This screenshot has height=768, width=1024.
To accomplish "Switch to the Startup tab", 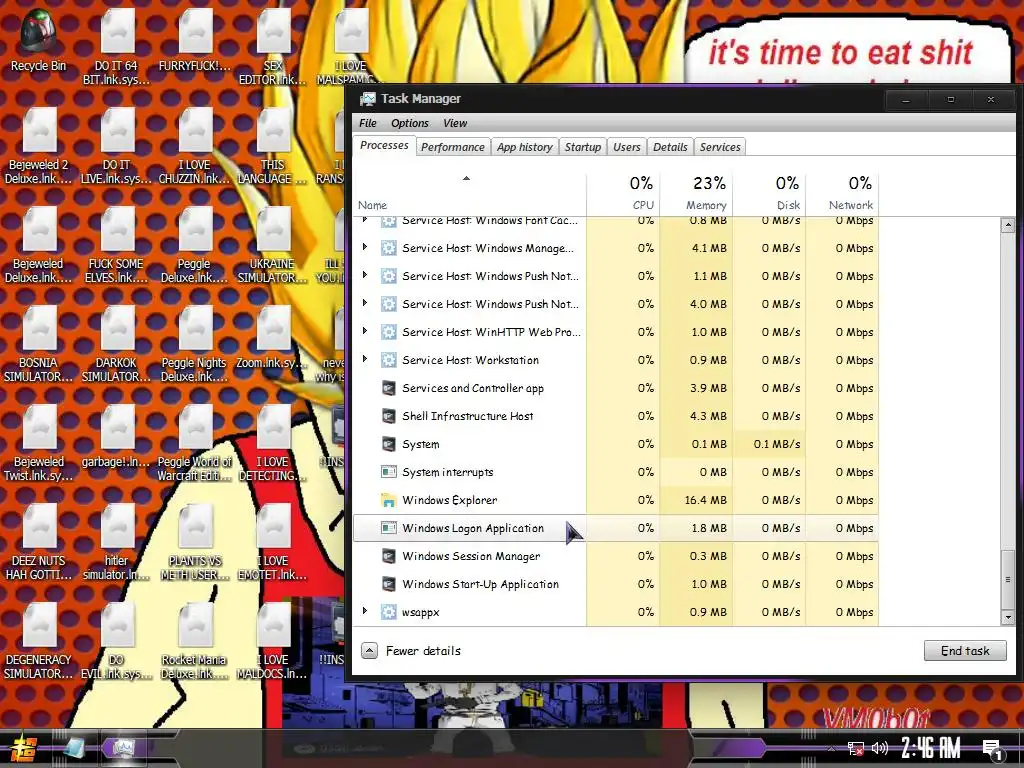I will (583, 147).
